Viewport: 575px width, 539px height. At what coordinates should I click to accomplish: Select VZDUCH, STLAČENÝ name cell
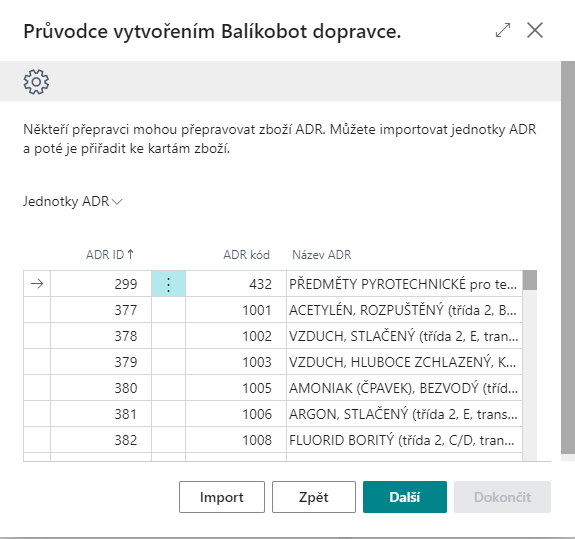pyautogui.click(x=404, y=336)
